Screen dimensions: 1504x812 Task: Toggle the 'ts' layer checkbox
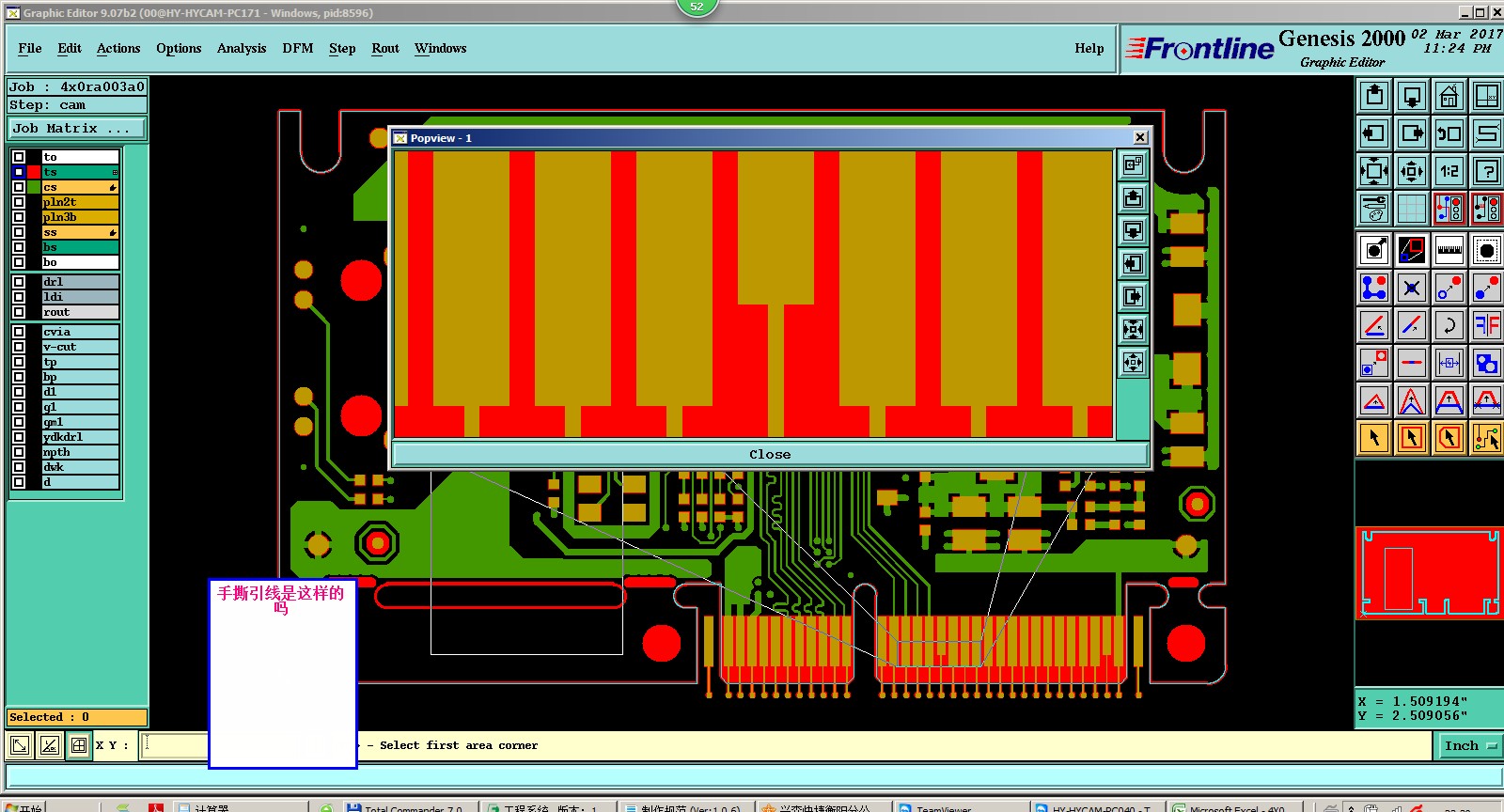coord(19,172)
